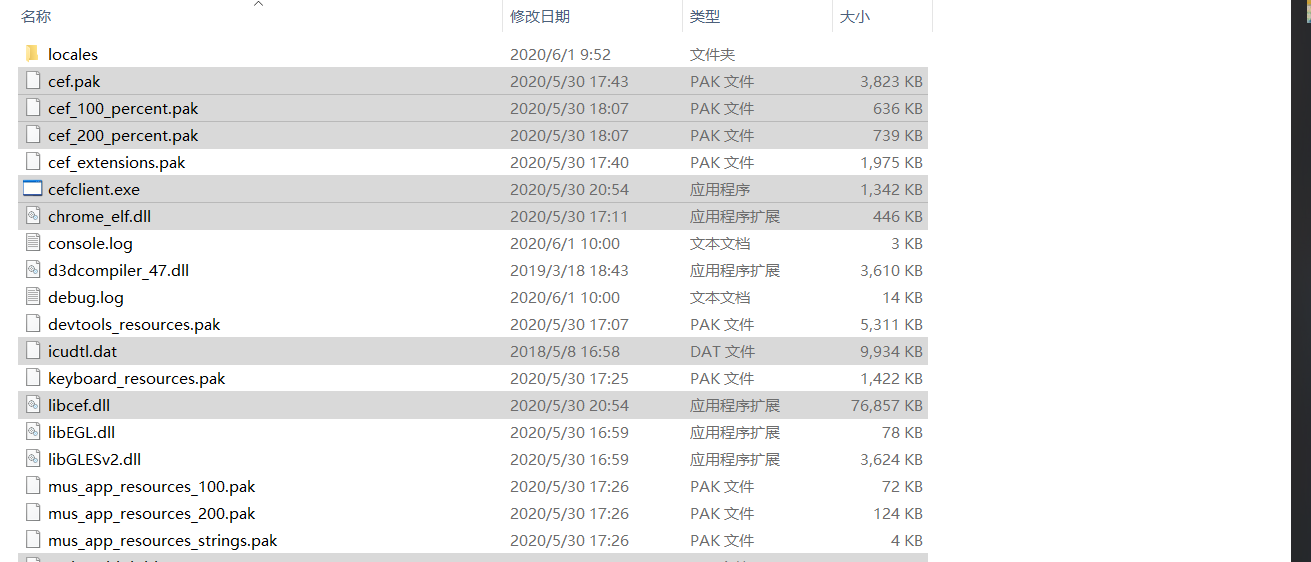1311x562 pixels.
Task: Select the cef.pak file icon
Action: click(32, 81)
